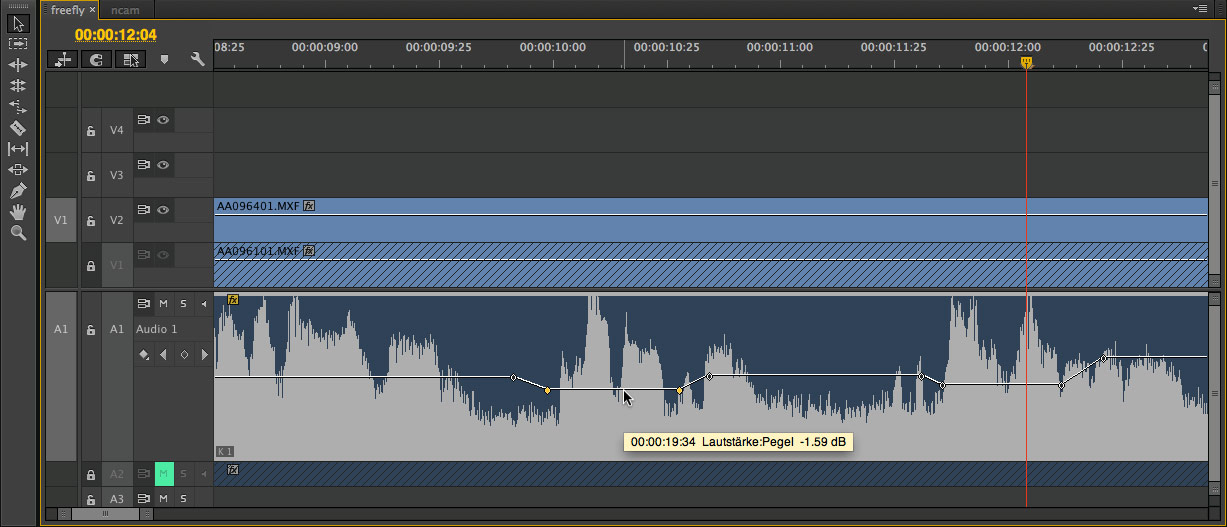Switch to the ncam sequence tab
Screen dimensions: 1227x527
[x=125, y=10]
